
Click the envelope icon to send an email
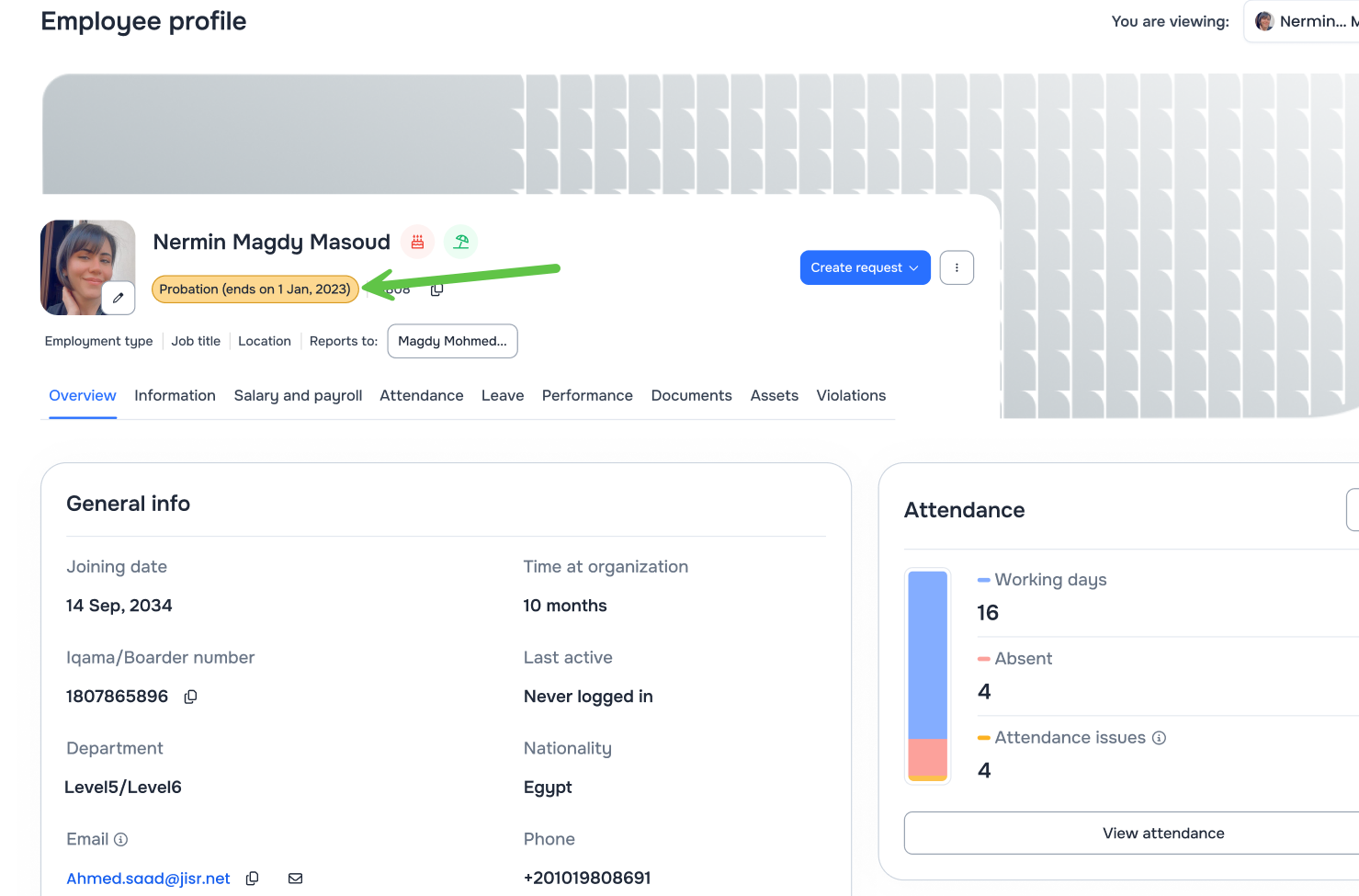[295, 878]
